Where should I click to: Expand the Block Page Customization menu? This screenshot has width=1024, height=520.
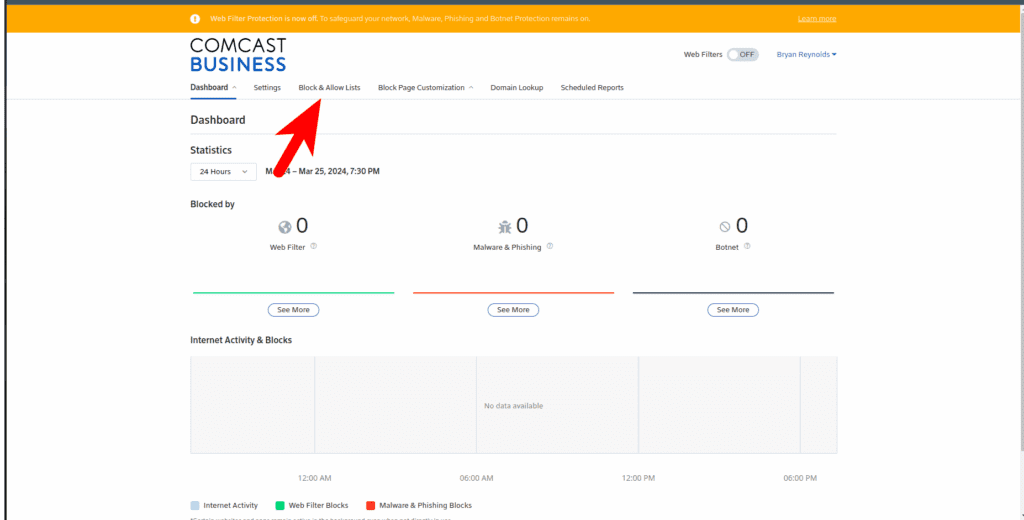coord(425,88)
